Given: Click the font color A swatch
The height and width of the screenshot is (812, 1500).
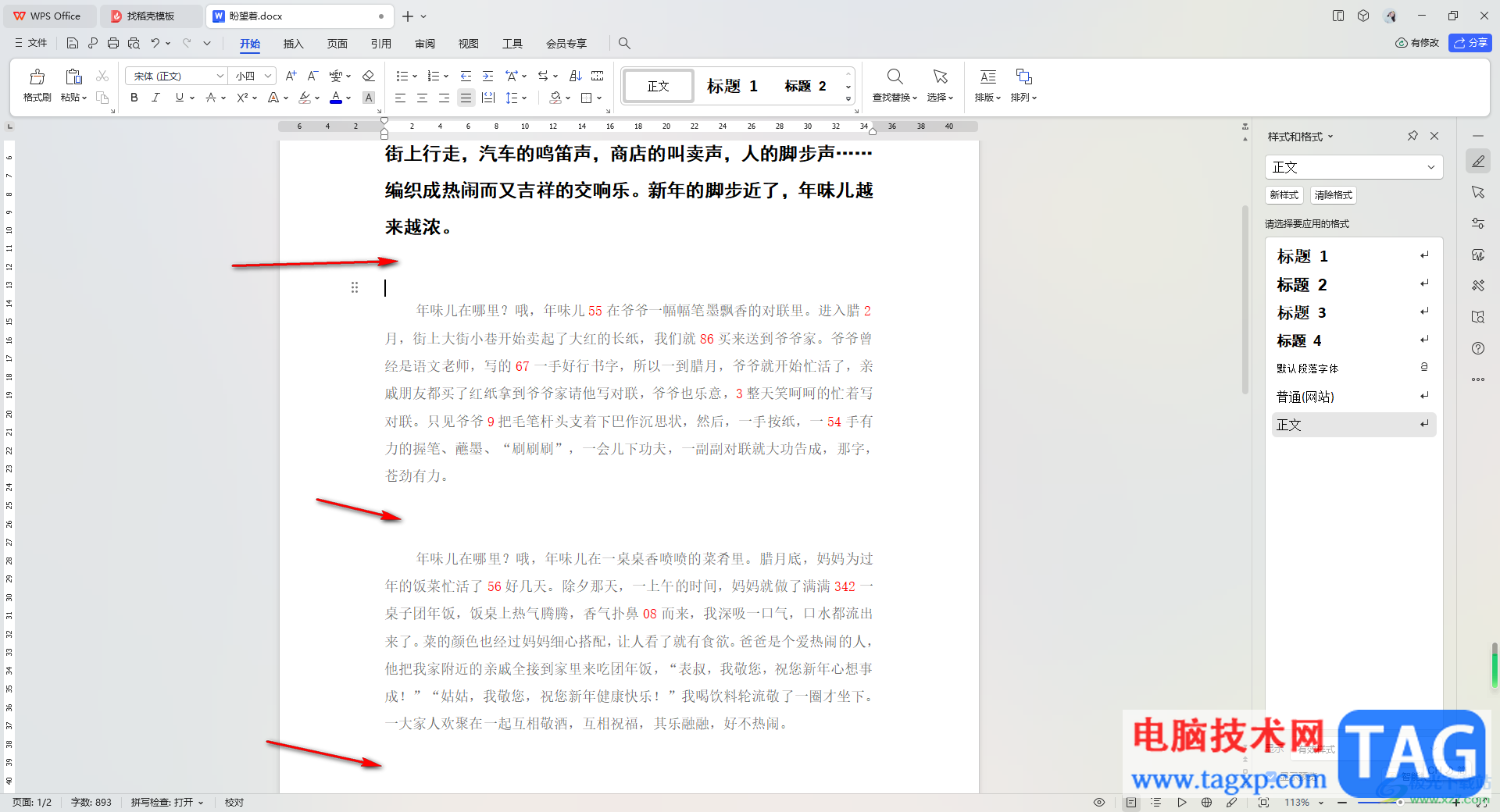Looking at the screenshot, I should click(336, 98).
